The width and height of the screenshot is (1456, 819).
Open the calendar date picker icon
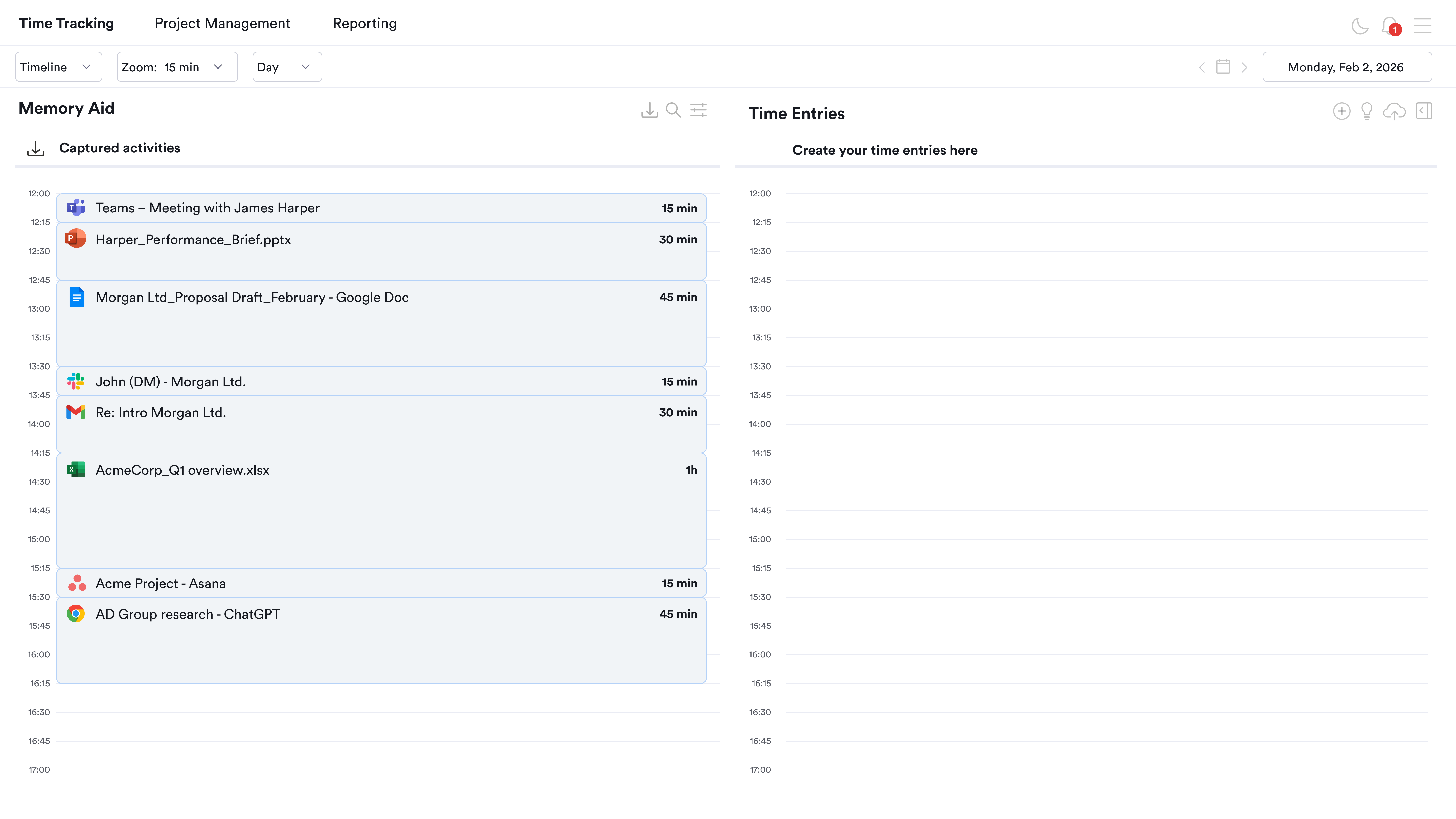click(x=1223, y=67)
